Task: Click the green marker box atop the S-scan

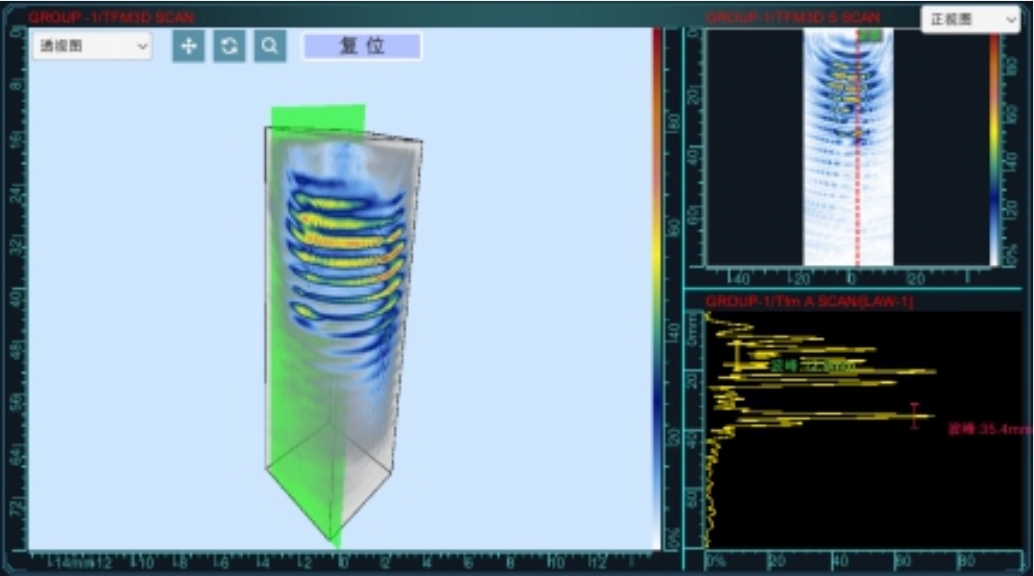Action: click(870, 35)
